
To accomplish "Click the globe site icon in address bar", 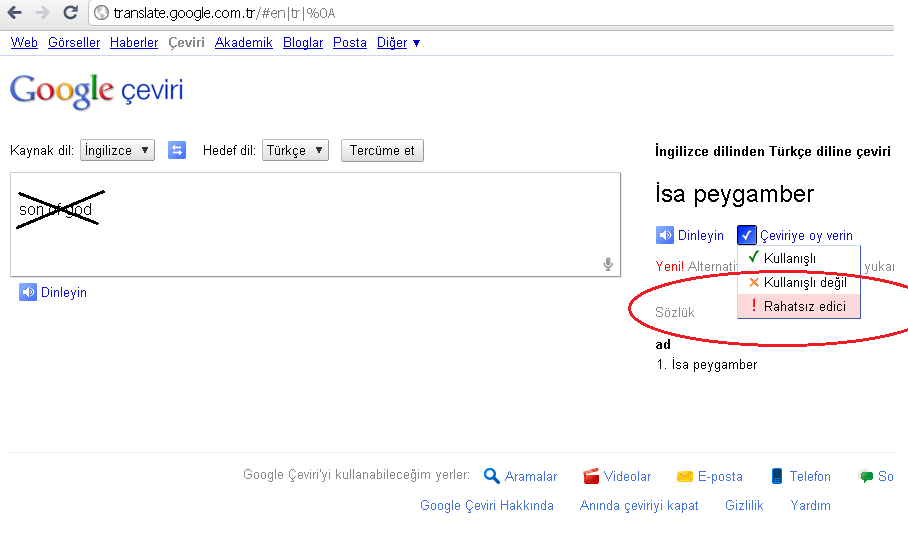I will pos(101,13).
